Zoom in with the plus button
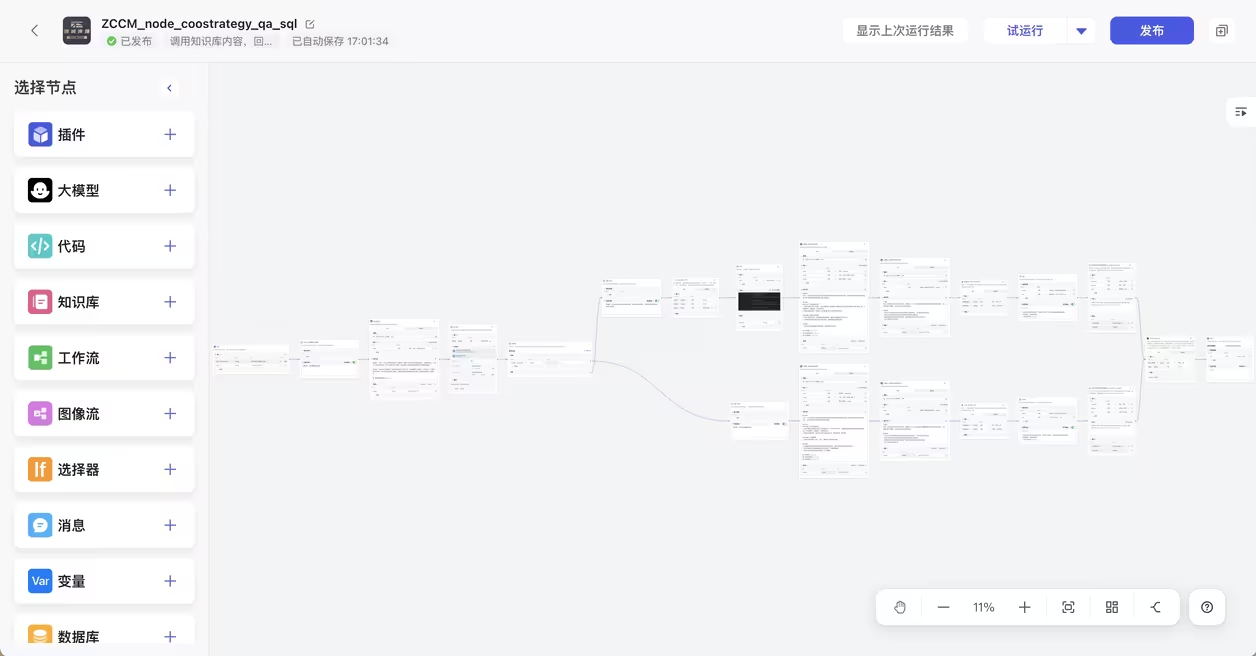1256x656 pixels. 1024,607
